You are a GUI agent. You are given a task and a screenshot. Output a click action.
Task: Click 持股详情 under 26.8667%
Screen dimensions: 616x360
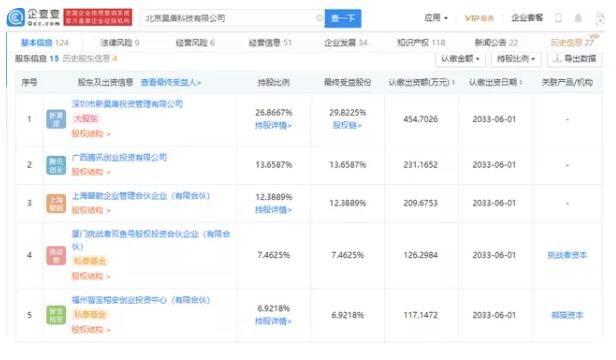point(273,126)
